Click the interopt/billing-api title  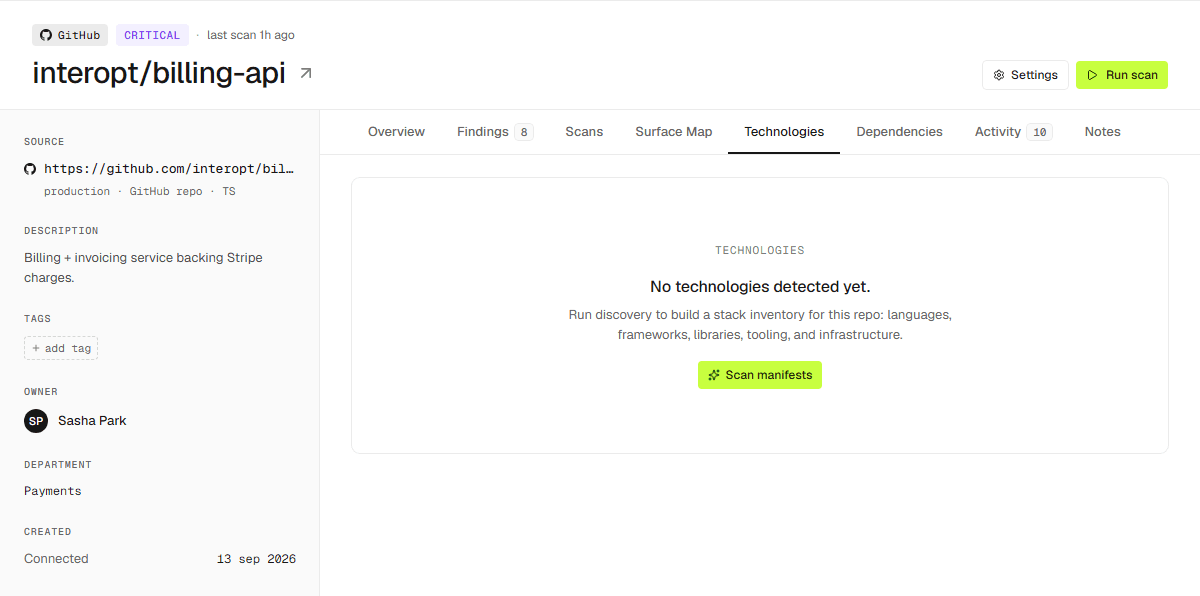pyautogui.click(x=159, y=73)
